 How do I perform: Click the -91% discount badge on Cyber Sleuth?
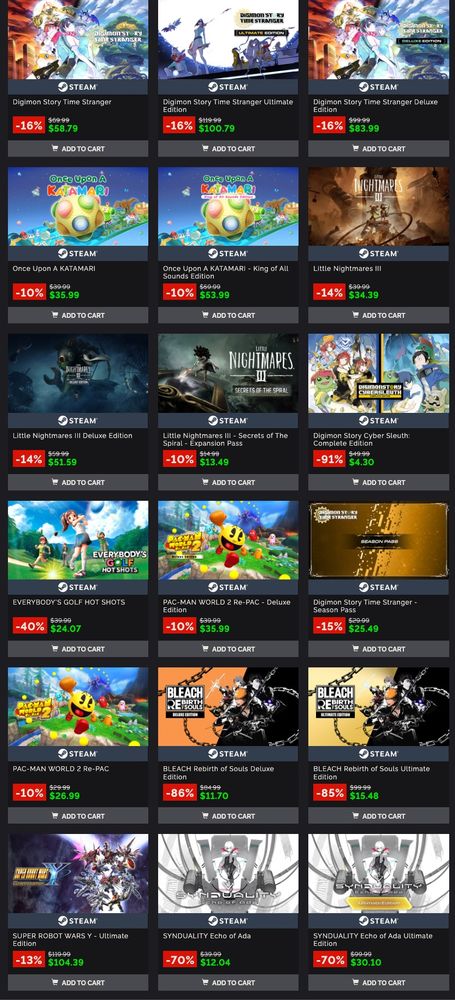(329, 458)
